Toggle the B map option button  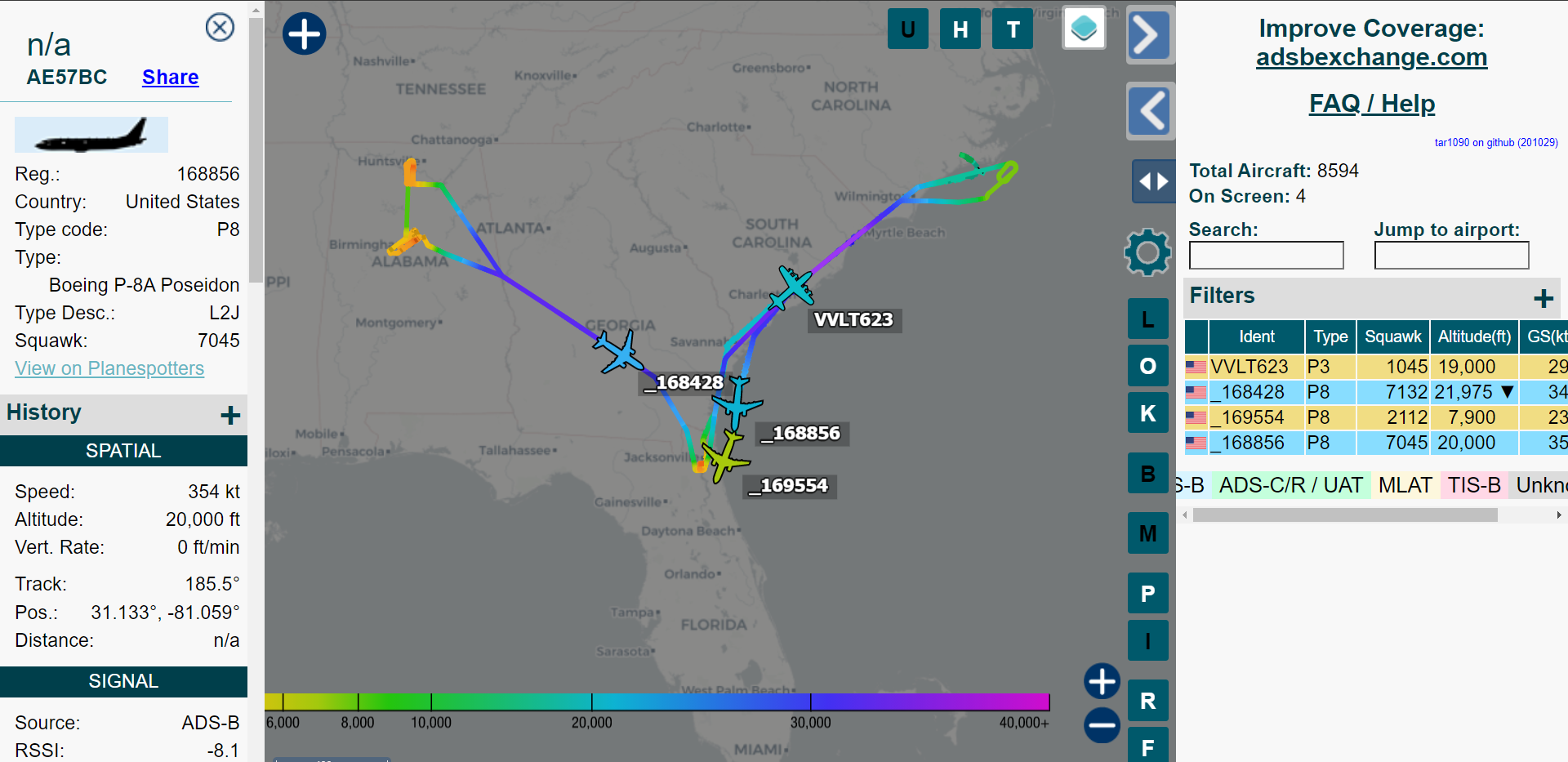[1147, 474]
